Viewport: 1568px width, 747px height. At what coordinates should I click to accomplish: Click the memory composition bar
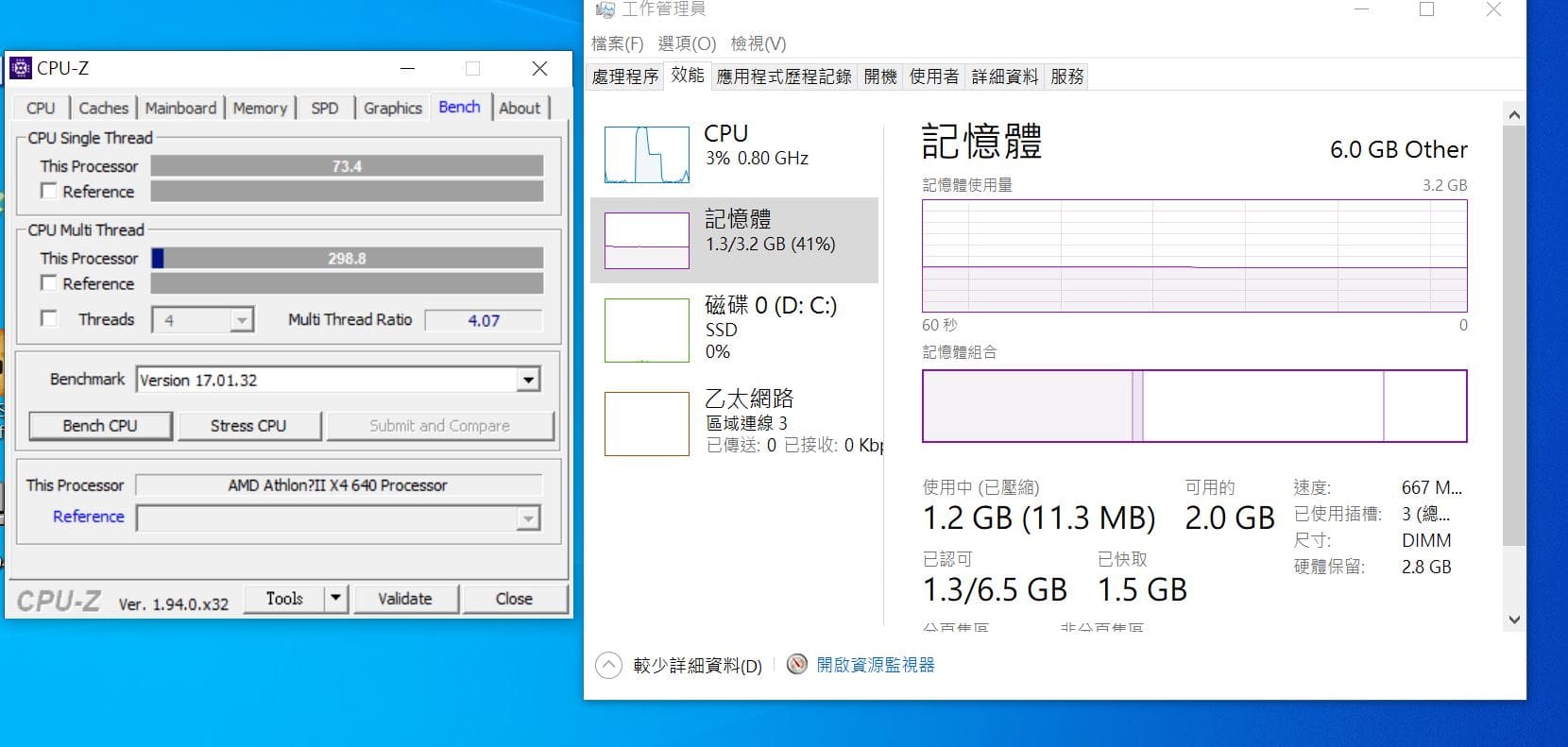click(1194, 406)
